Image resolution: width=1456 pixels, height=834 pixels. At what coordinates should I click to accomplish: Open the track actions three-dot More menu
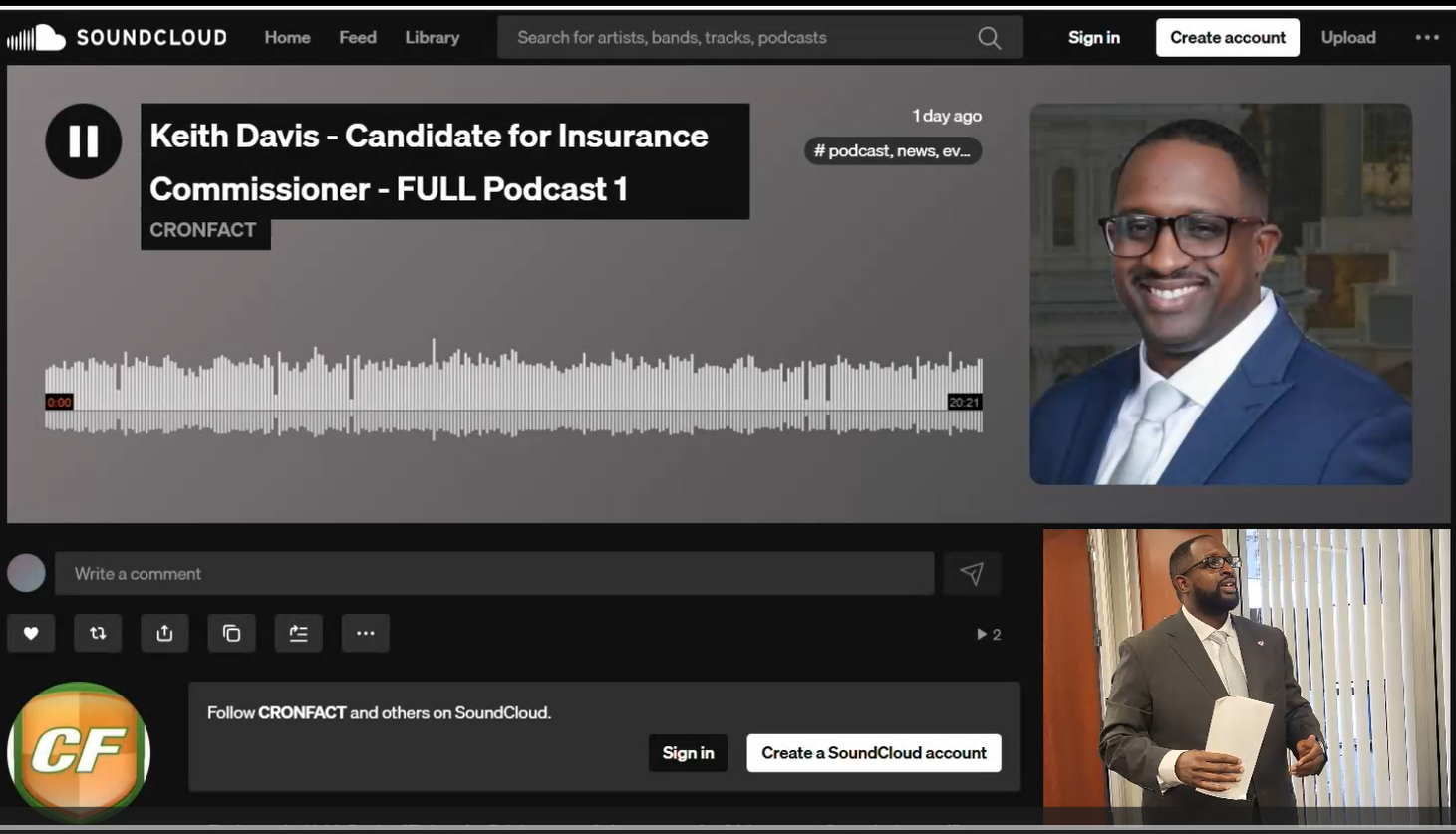coord(365,633)
